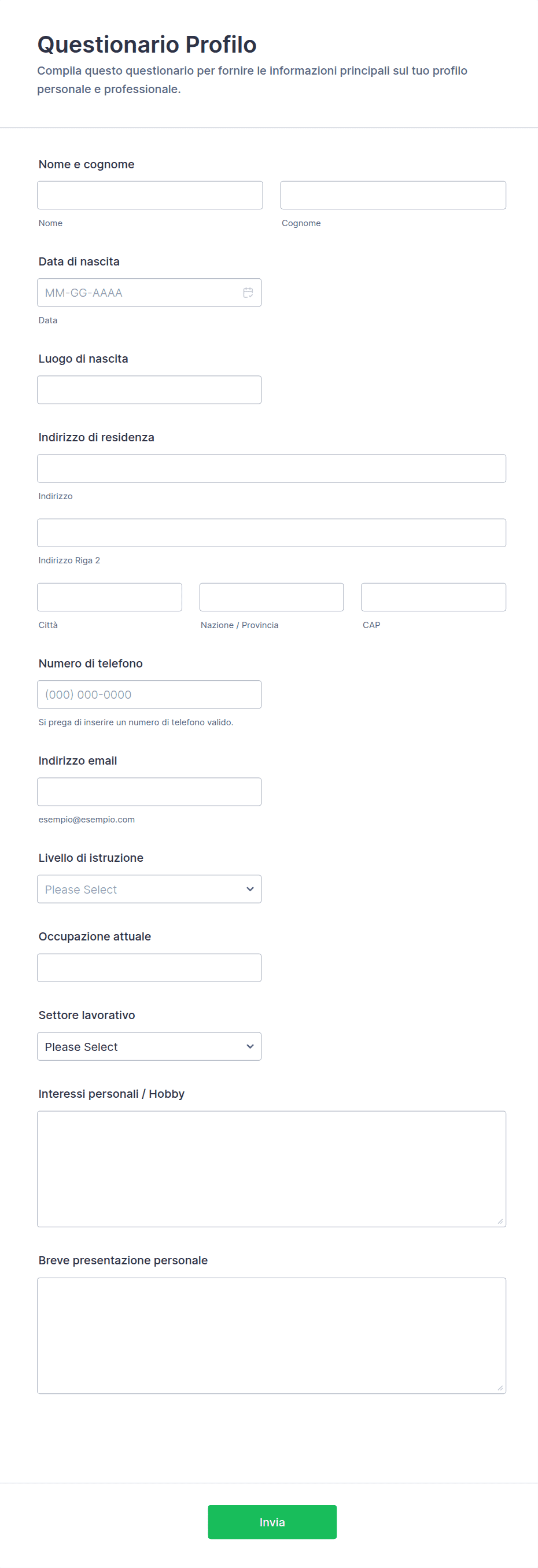The width and height of the screenshot is (538, 1568).
Task: Select the CAP postal code field
Action: [x=433, y=597]
